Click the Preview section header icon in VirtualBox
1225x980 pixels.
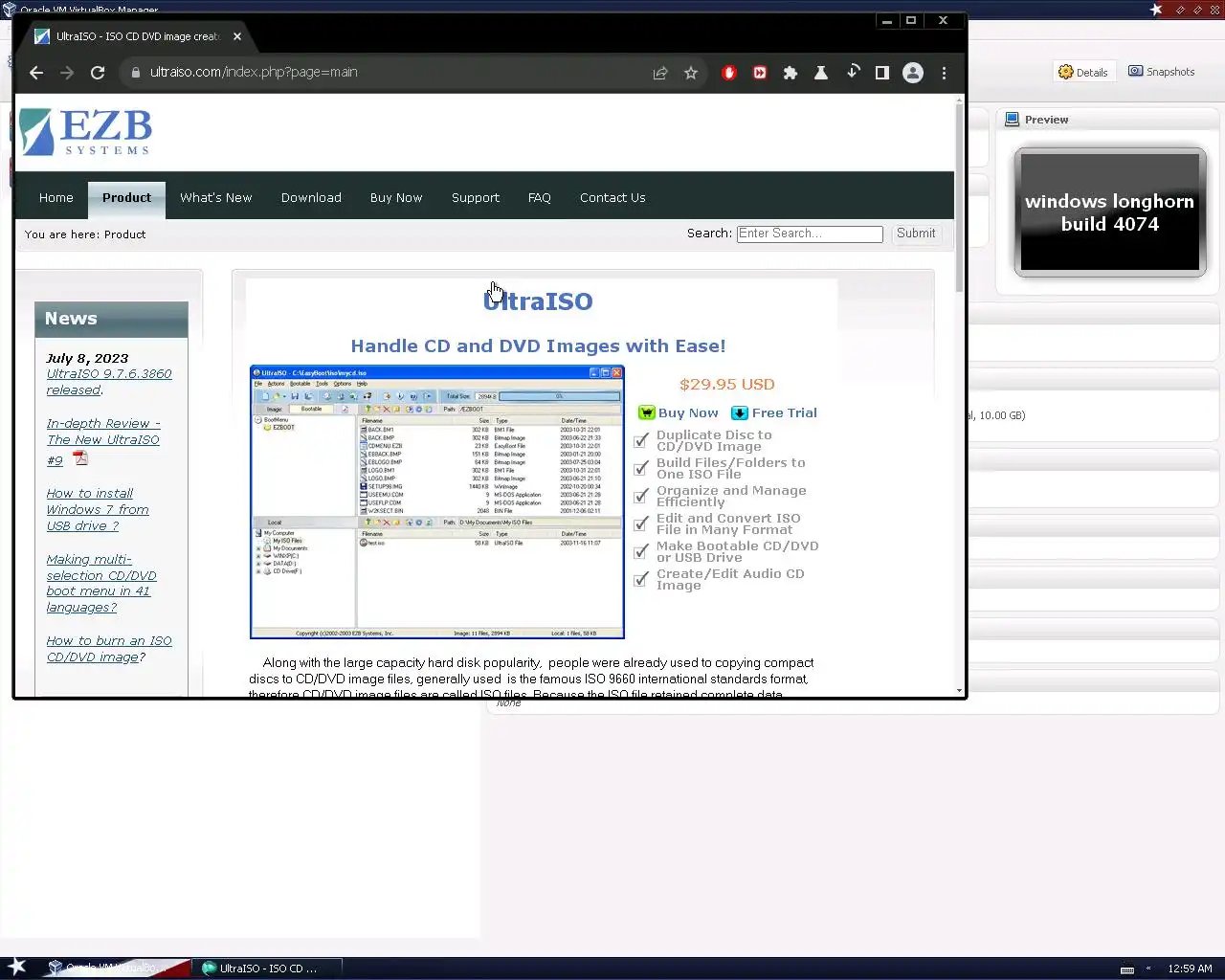coord(1012,120)
